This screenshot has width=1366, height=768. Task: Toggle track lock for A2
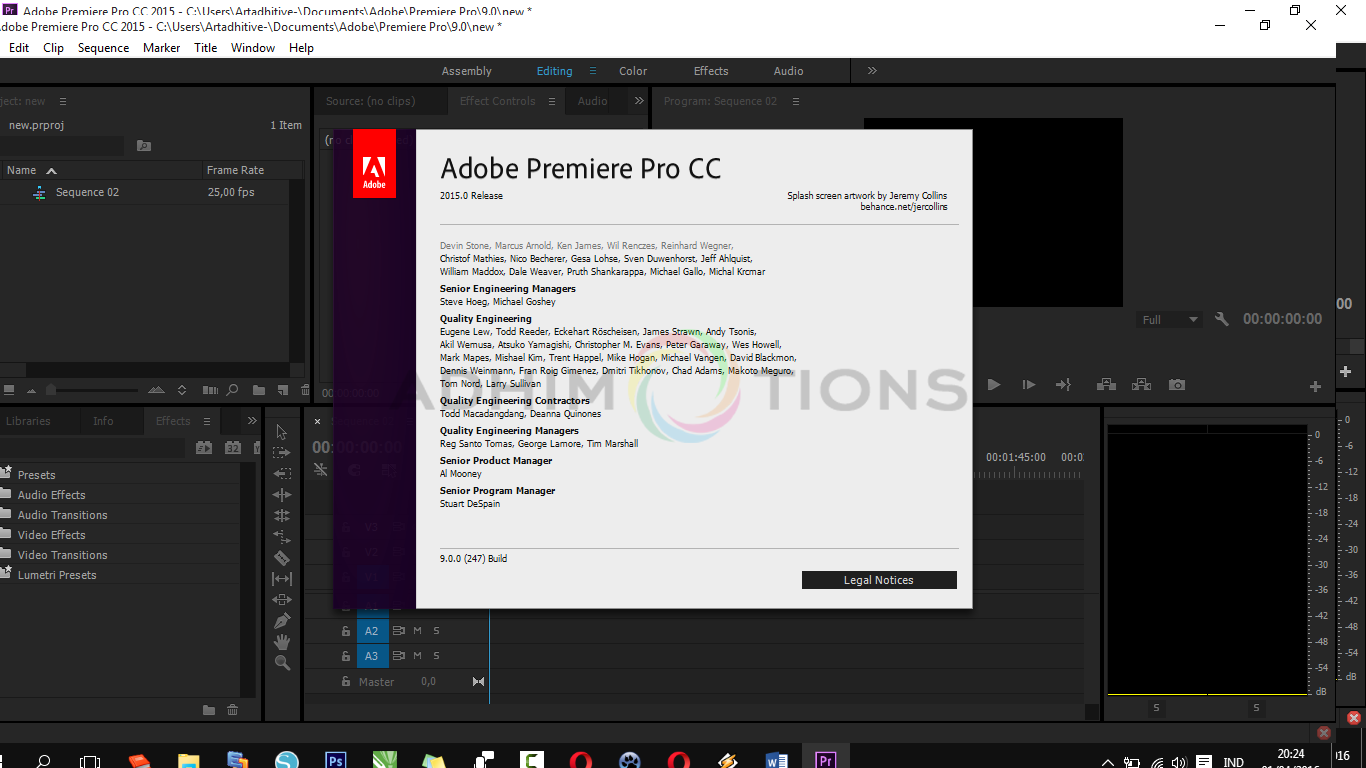pos(346,631)
